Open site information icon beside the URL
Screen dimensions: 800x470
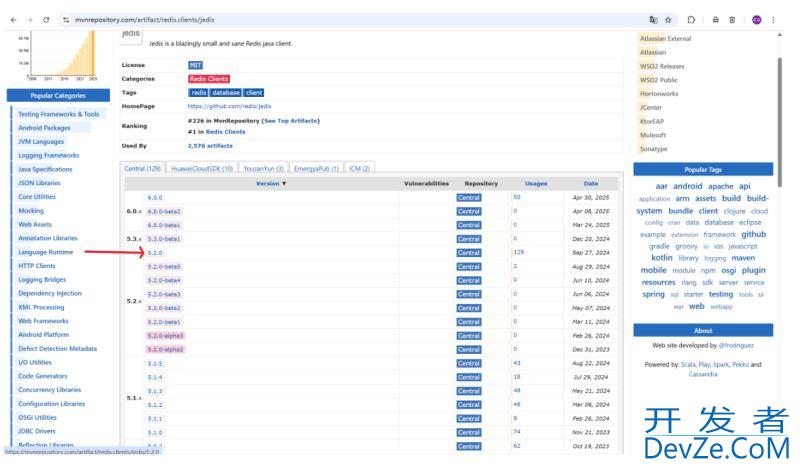point(66,20)
